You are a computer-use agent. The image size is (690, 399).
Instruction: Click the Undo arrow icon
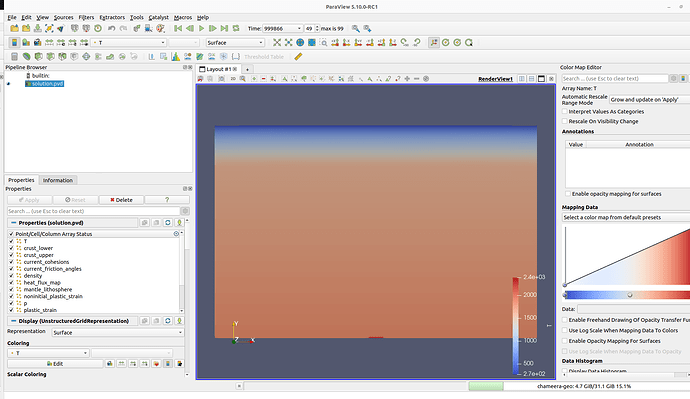tap(111, 29)
